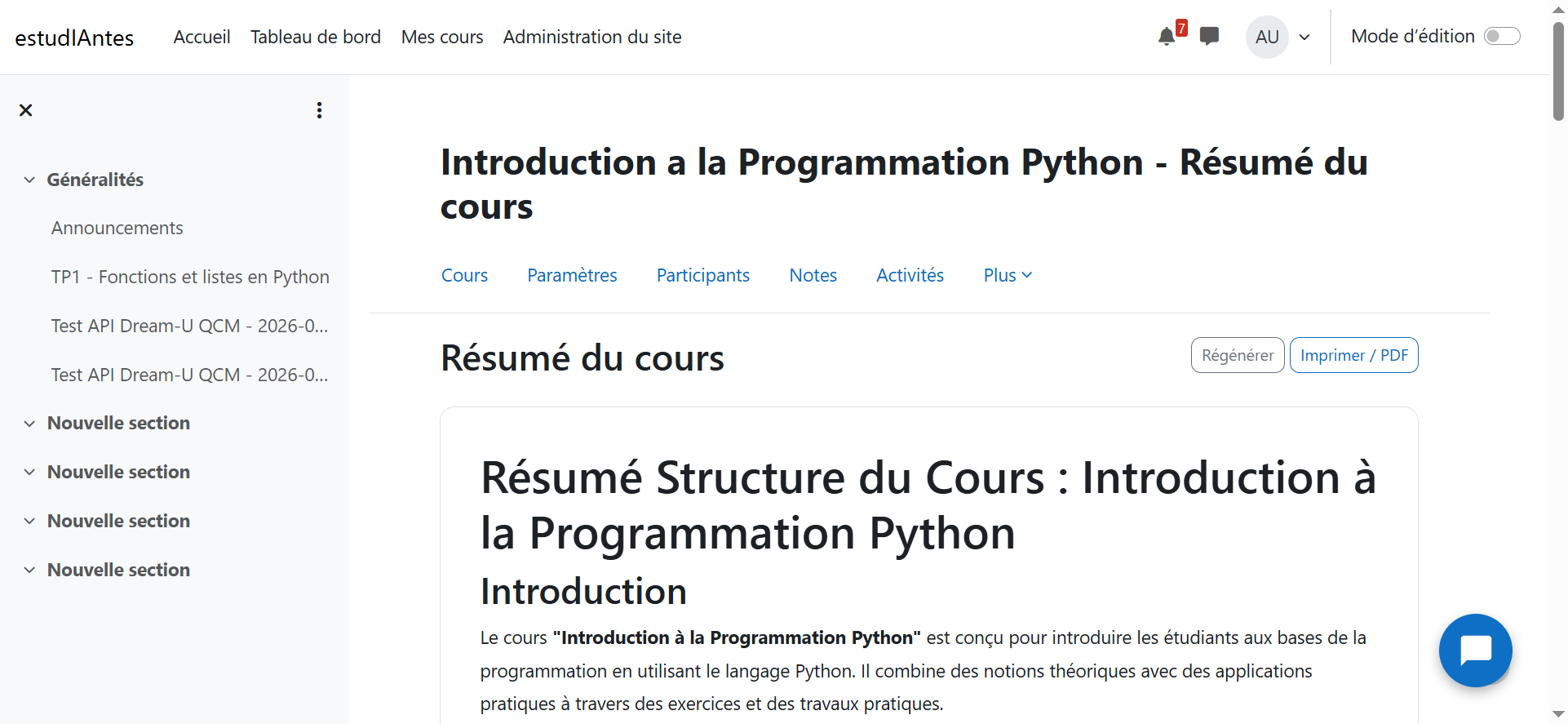This screenshot has height=724, width=1568.
Task: Collapse the second Nouvelle section chevron
Action: [x=29, y=473]
